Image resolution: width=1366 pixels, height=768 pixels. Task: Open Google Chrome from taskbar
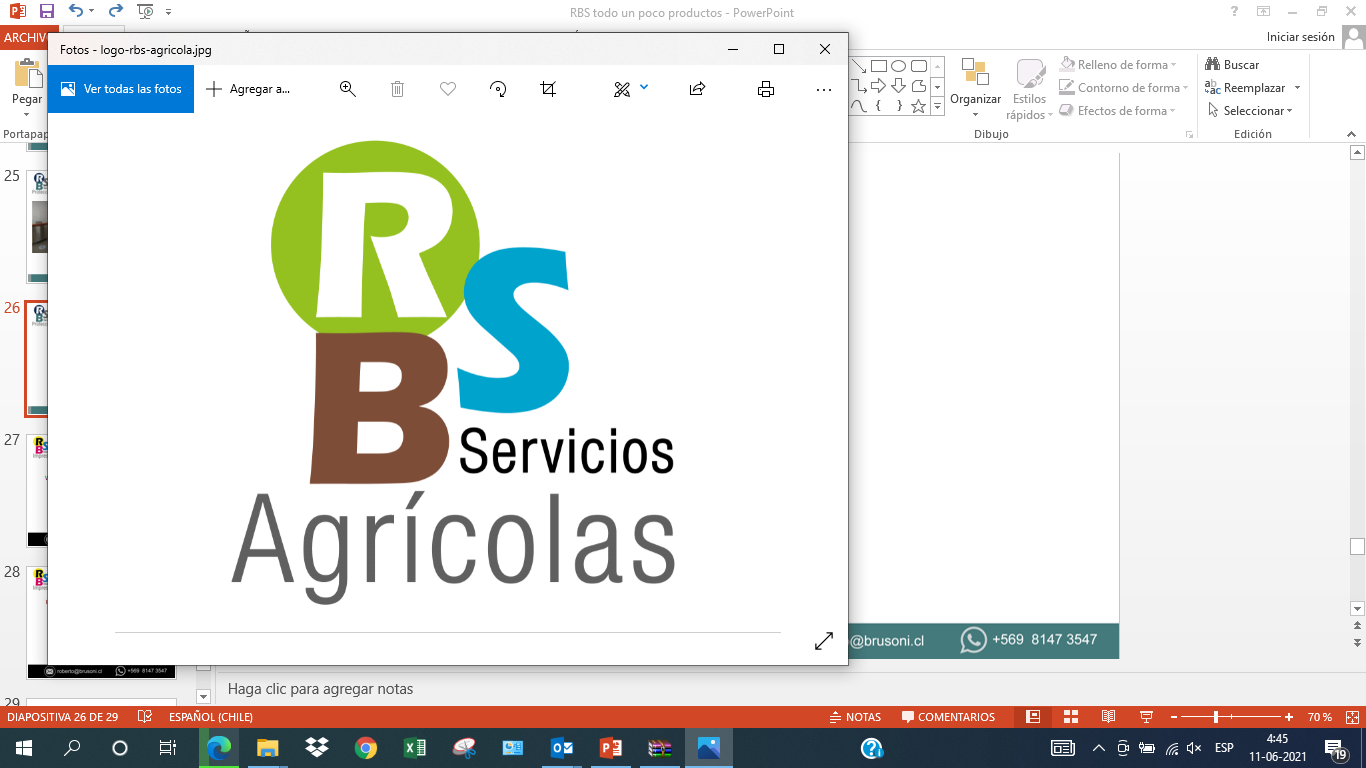click(366, 748)
